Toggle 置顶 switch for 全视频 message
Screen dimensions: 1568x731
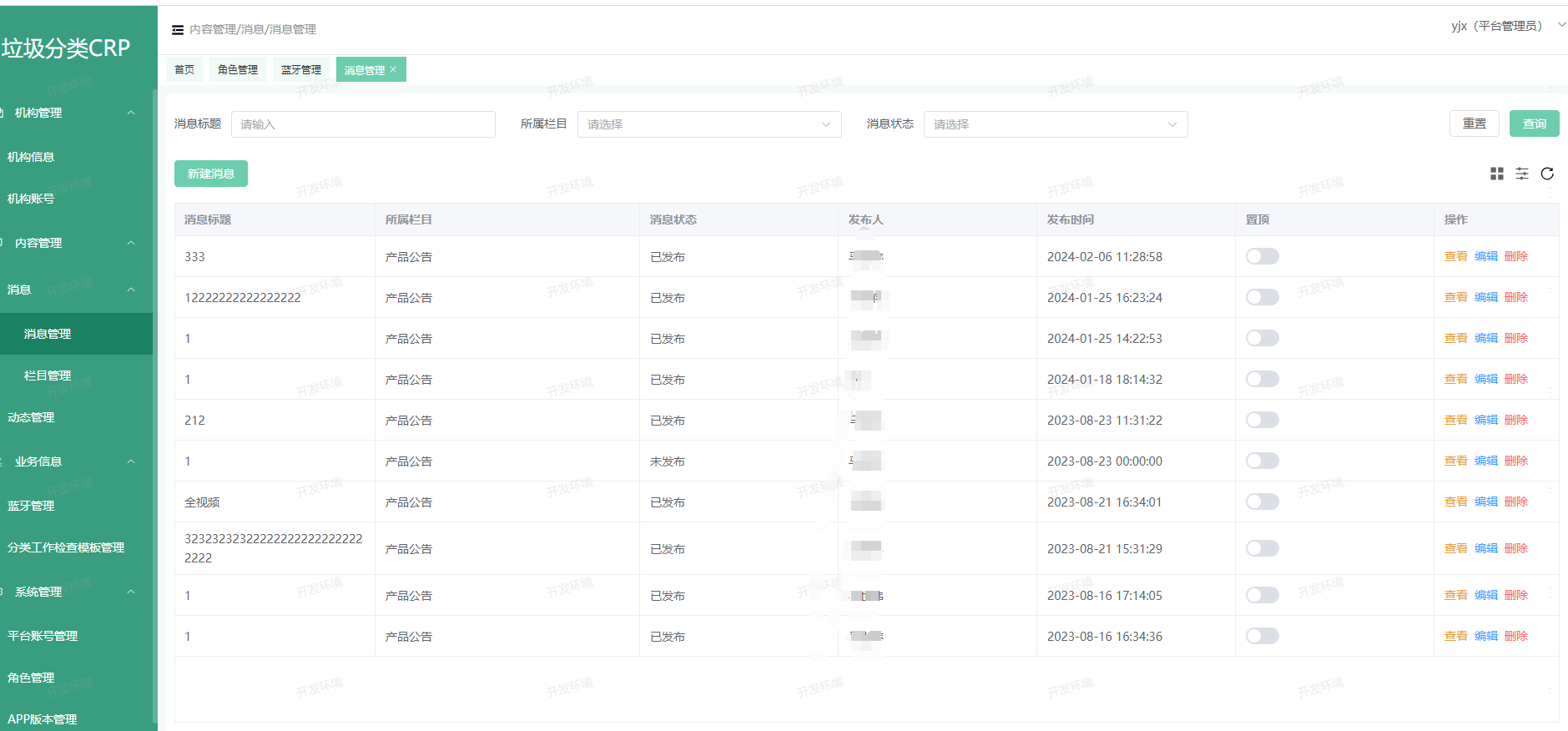1262,502
